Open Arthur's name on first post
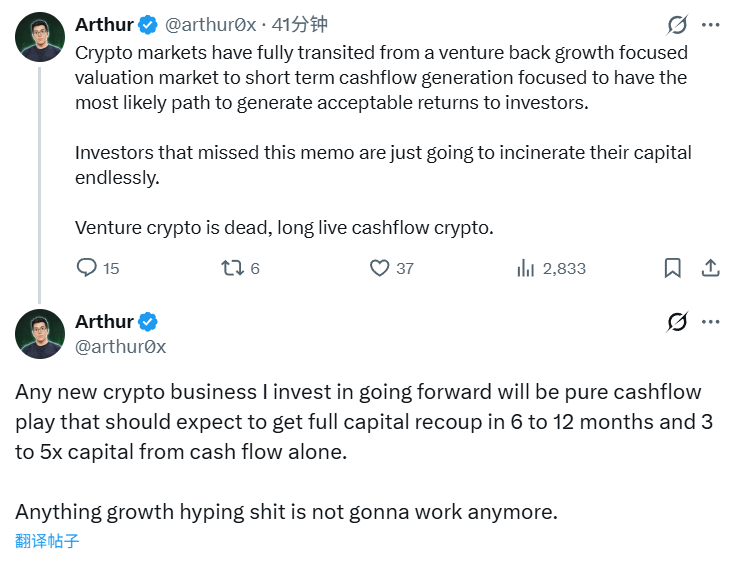Image resolution: width=734 pixels, height=569 pixels. click(104, 24)
